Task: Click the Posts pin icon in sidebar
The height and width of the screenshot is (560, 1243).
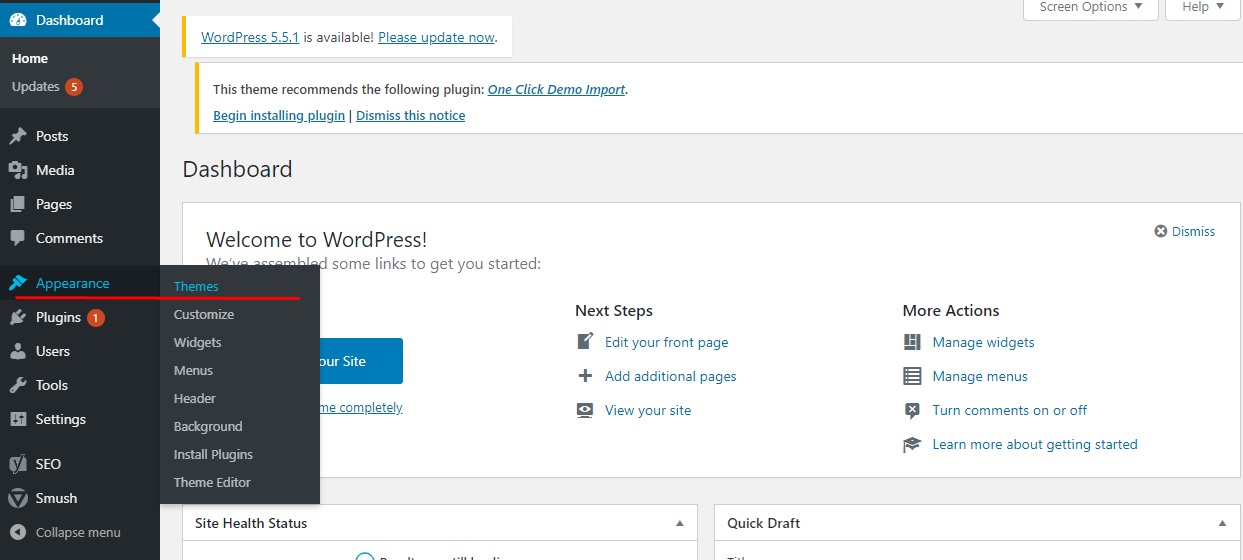Action: point(18,136)
